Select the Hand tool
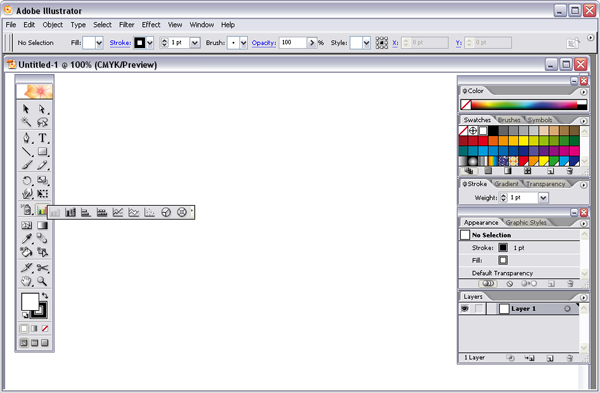600x393 pixels. tap(26, 282)
